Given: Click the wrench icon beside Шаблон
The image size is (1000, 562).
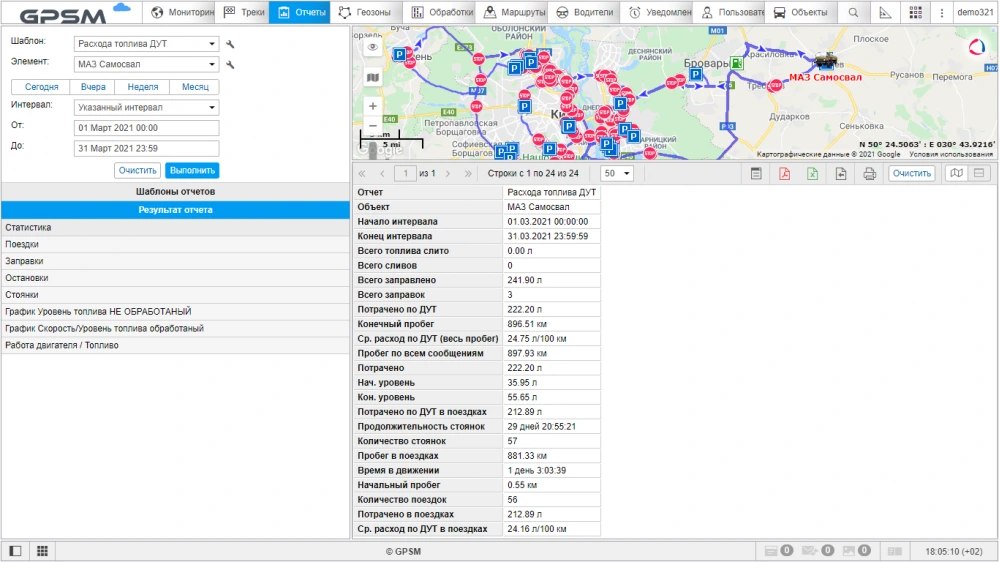Looking at the screenshot, I should 230,44.
